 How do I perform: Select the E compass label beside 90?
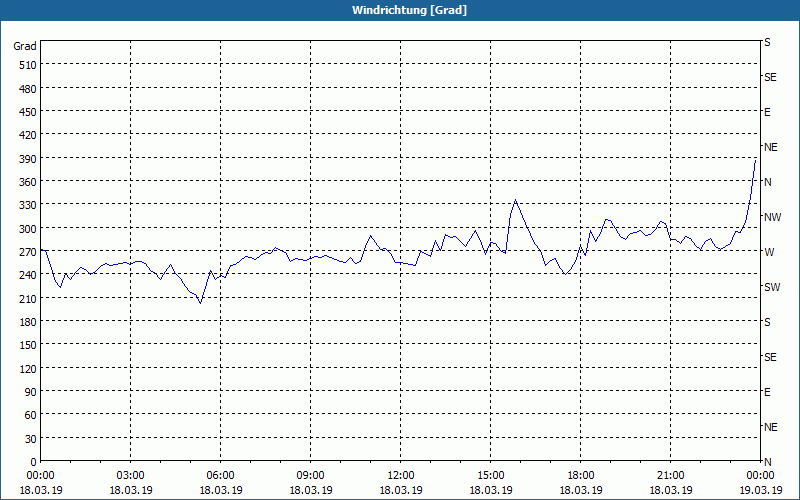click(767, 392)
